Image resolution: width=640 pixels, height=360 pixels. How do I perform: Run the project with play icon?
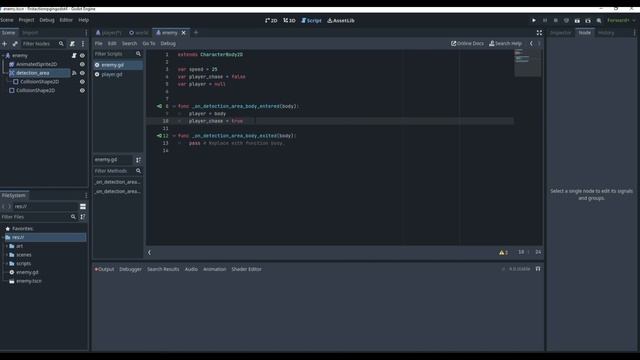pos(533,20)
